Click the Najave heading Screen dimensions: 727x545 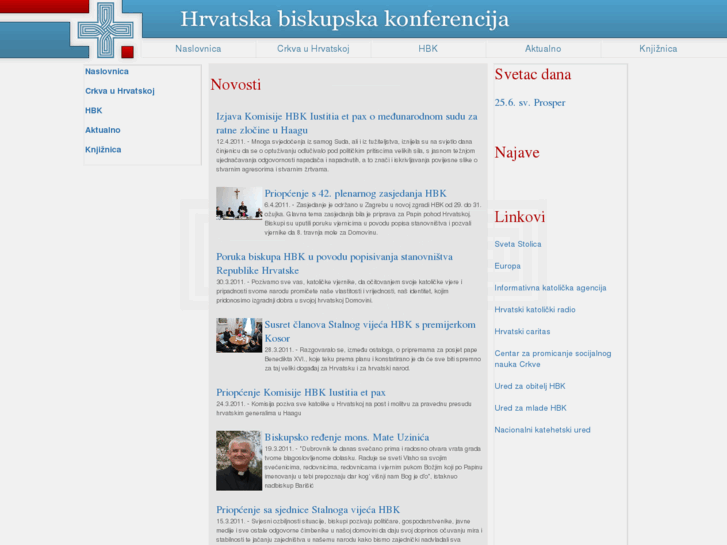(x=517, y=152)
